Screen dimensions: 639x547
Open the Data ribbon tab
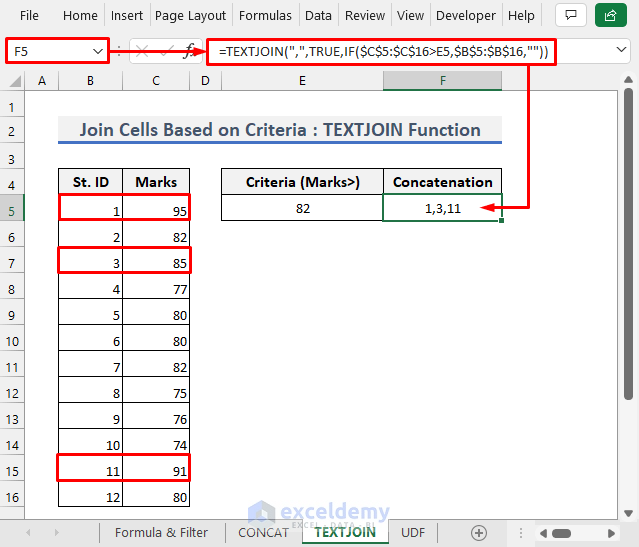coord(318,15)
